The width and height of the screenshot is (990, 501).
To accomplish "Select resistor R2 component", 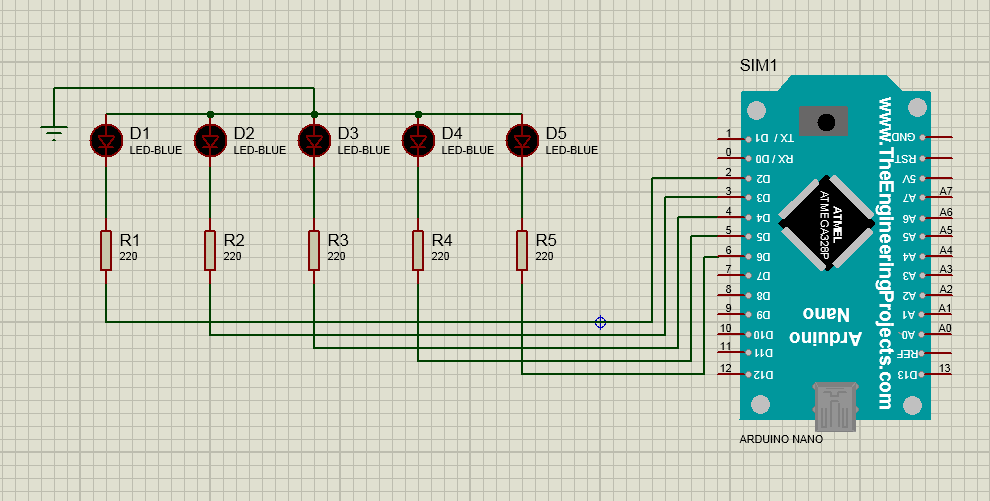I will [210, 250].
